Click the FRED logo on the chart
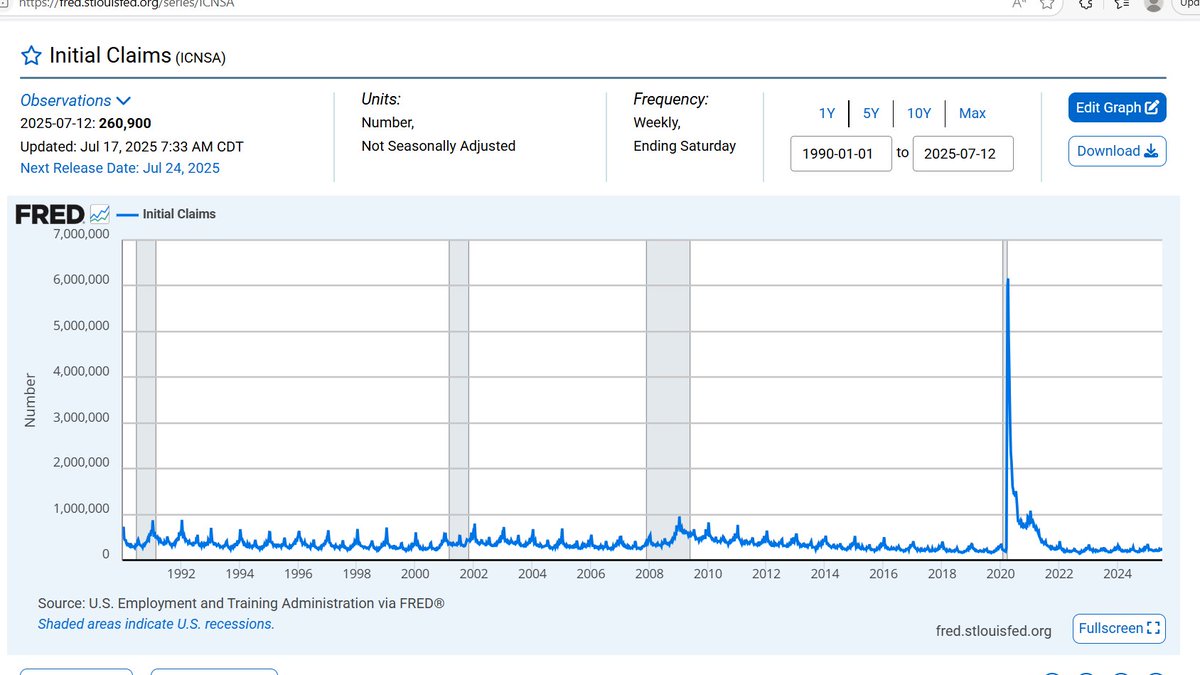The height and width of the screenshot is (675, 1200). coord(50,214)
